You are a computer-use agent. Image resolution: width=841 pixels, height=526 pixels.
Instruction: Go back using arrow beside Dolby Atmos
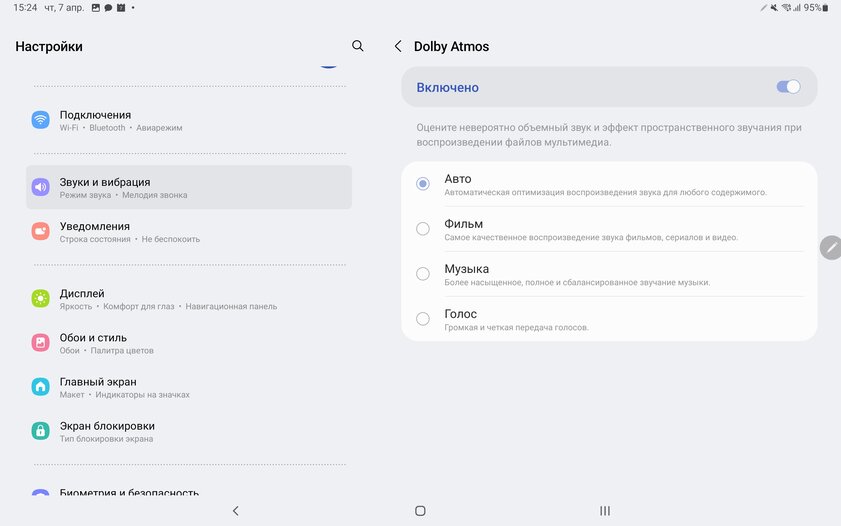[398, 46]
